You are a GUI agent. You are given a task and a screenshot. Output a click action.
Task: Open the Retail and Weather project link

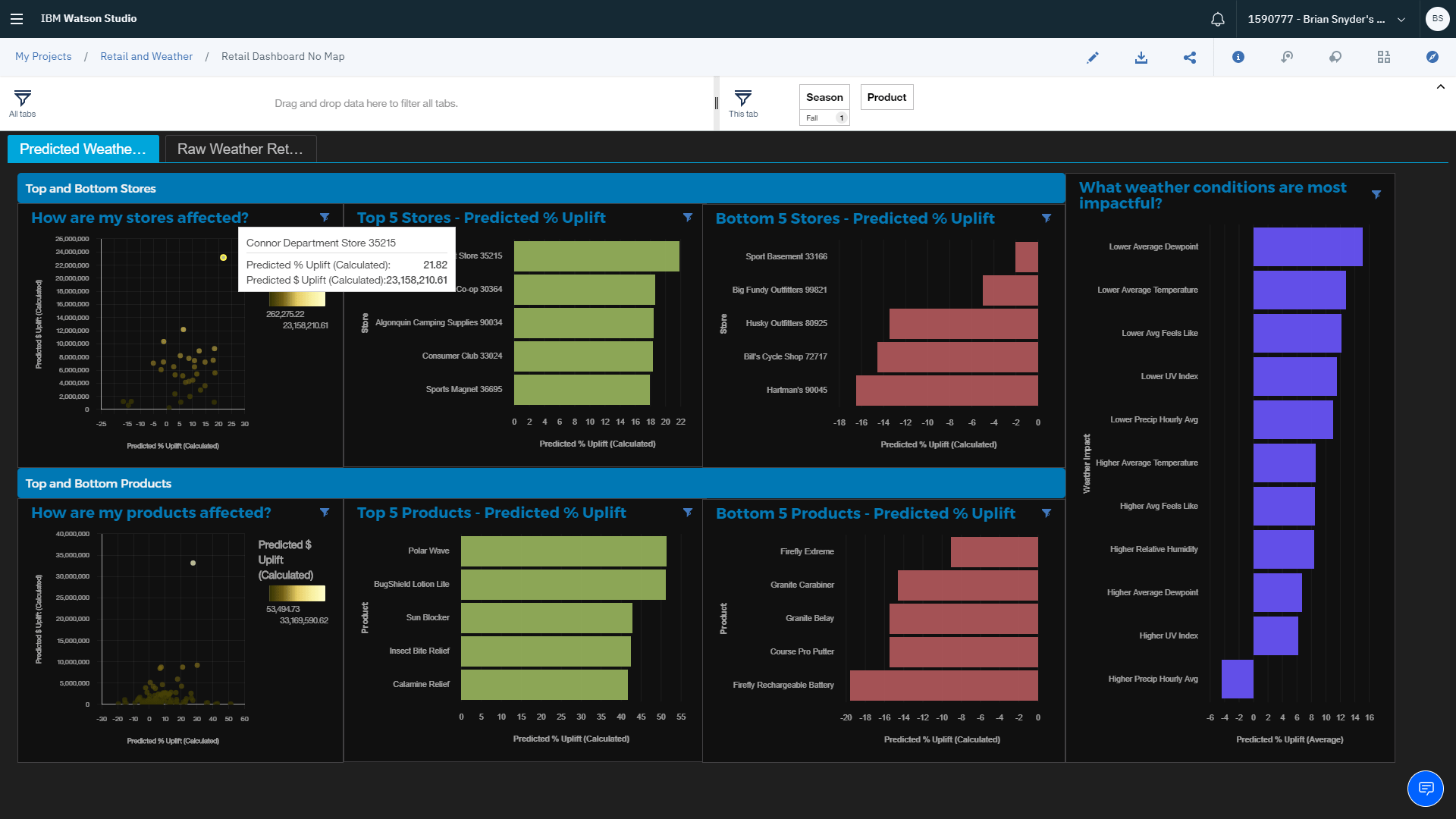(146, 56)
